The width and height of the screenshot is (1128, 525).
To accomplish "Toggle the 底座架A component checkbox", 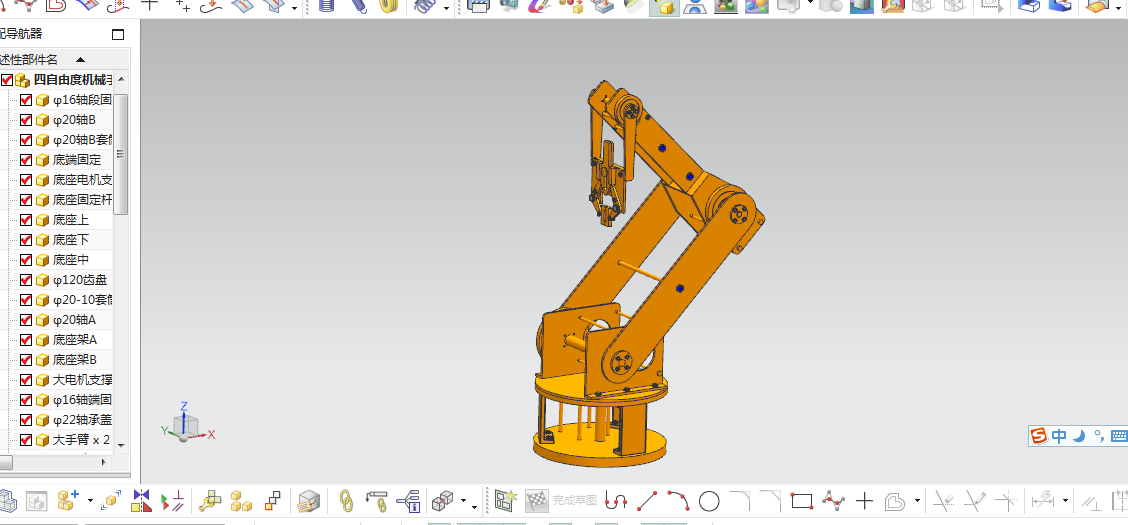I will pos(26,339).
